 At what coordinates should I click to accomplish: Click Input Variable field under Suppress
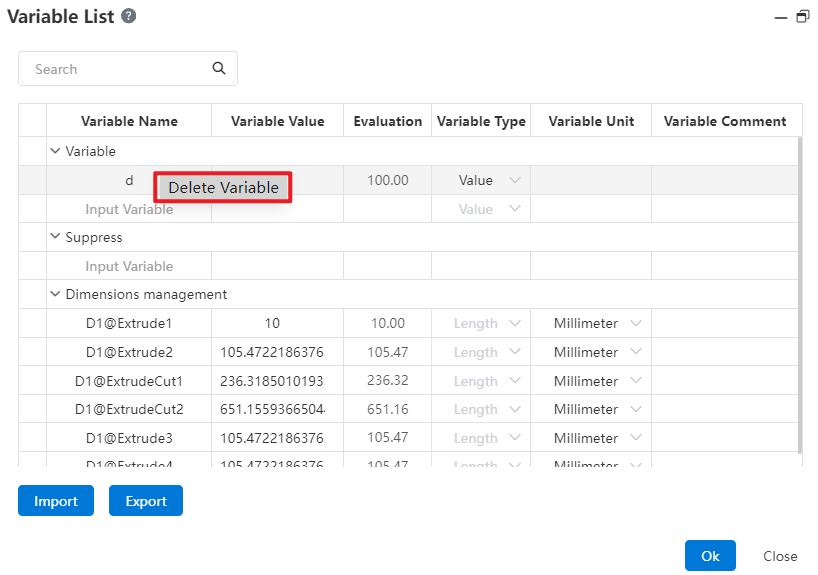tap(129, 266)
